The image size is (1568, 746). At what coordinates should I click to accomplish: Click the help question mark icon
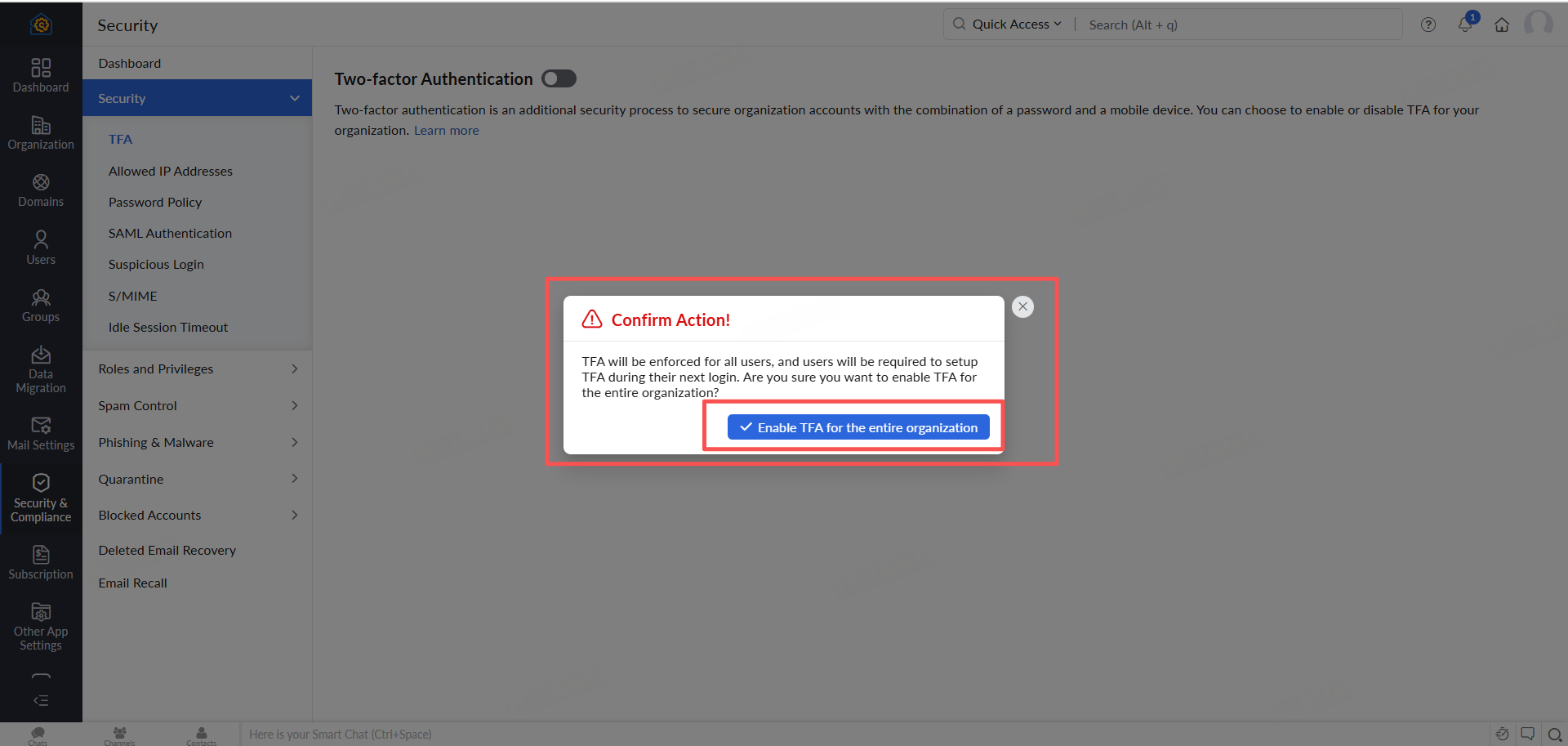tap(1428, 25)
